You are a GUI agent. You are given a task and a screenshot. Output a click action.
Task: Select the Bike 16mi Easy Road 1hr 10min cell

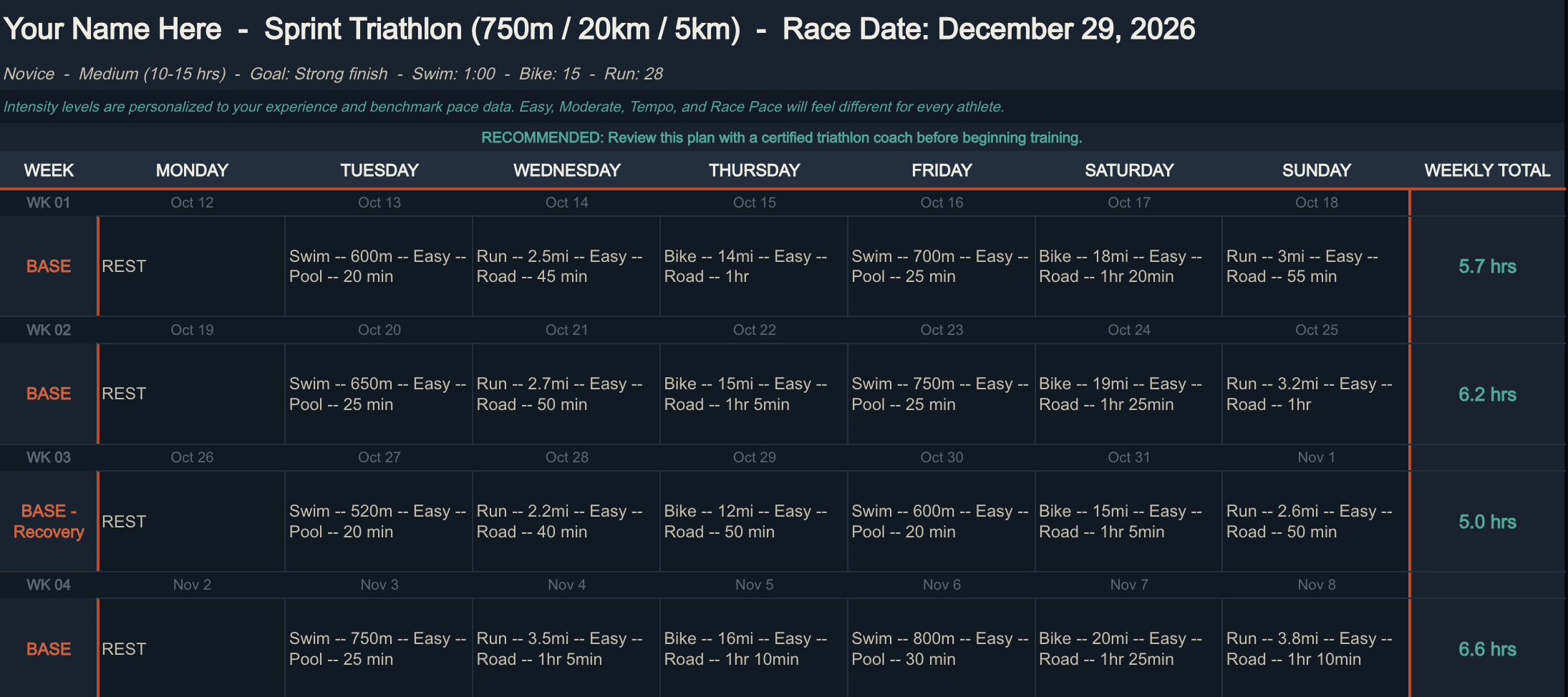click(x=753, y=648)
